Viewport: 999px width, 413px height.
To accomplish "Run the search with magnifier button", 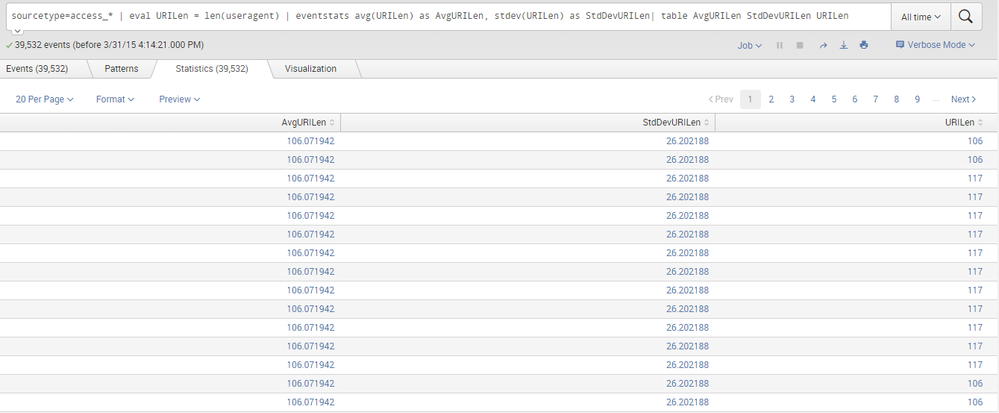I will (x=966, y=17).
